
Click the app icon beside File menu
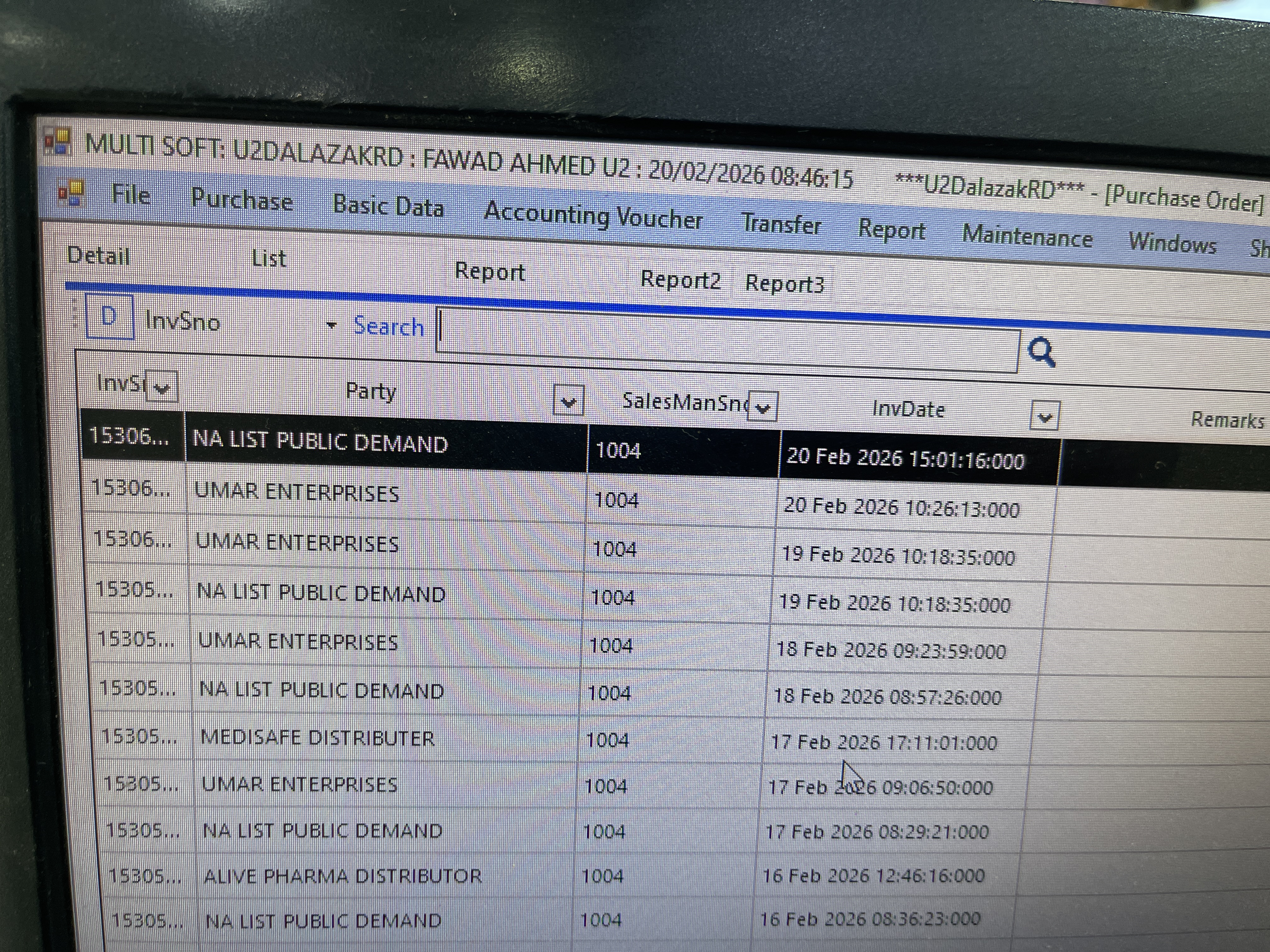[x=71, y=193]
